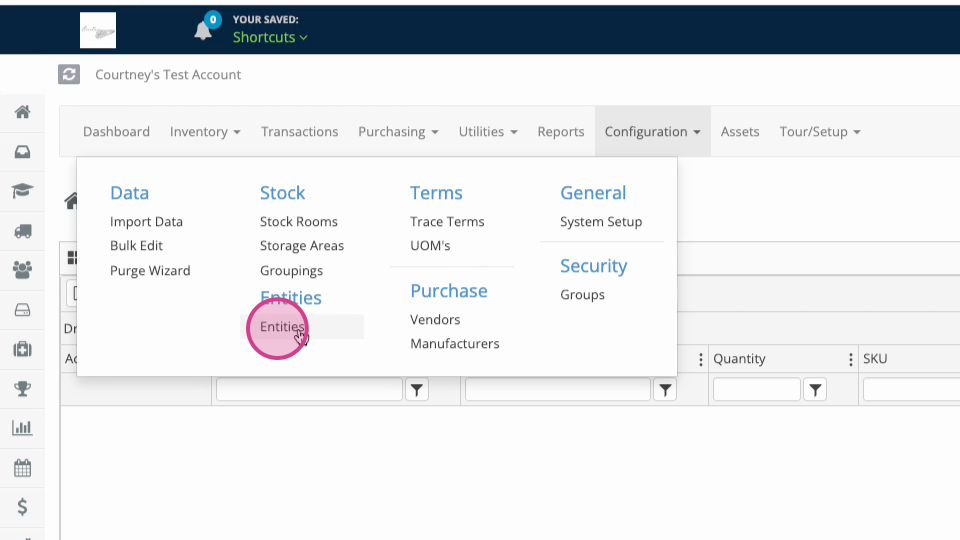Click the Courtney's Test Account label
Image resolution: width=960 pixels, height=540 pixels.
(168, 75)
